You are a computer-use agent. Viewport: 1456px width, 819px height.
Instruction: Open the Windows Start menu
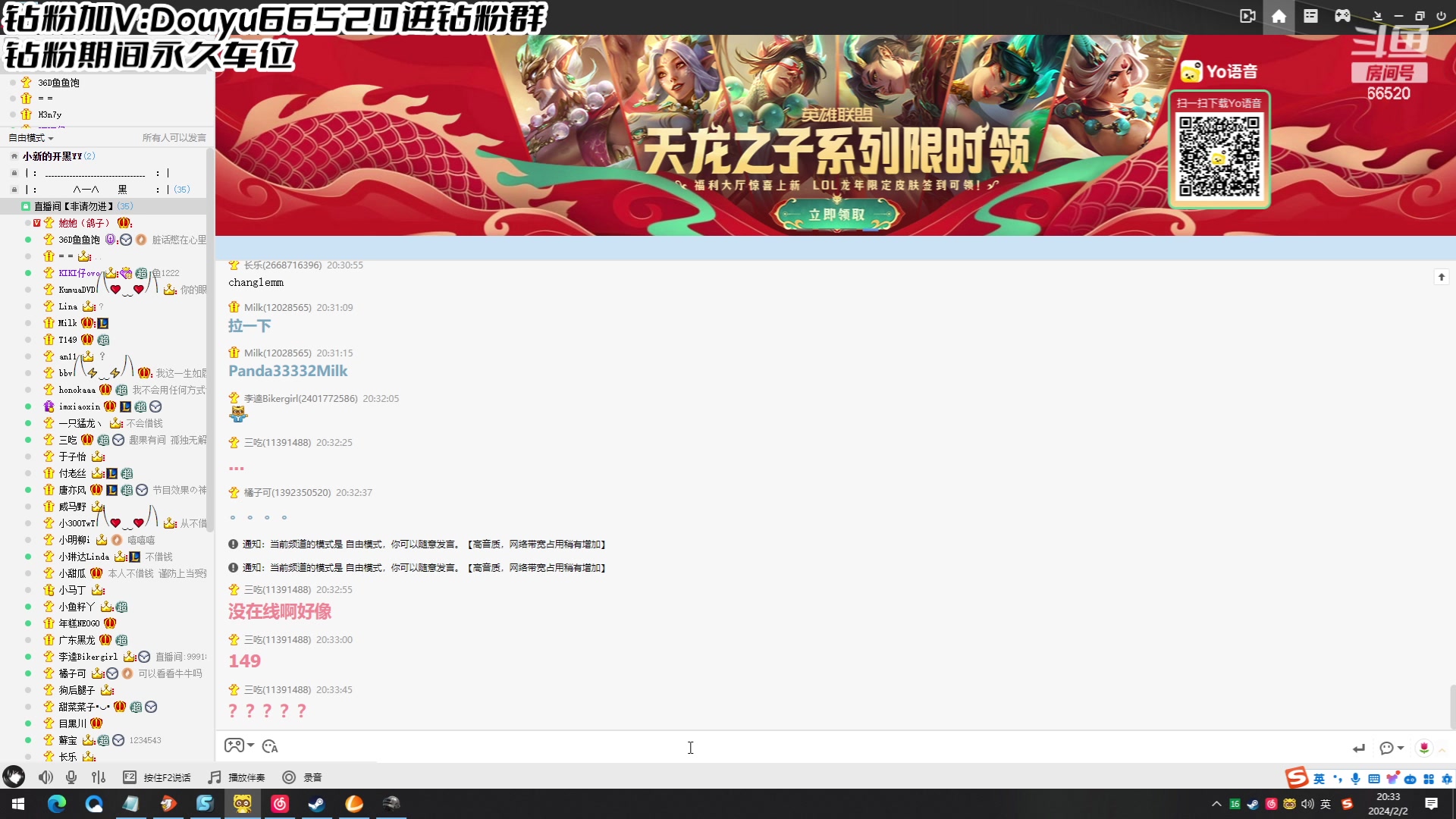tap(18, 804)
